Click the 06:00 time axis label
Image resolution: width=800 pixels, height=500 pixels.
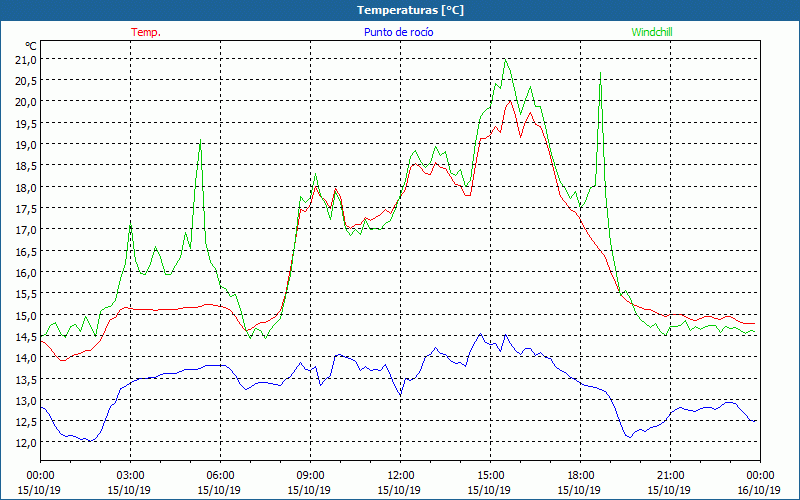point(220,475)
